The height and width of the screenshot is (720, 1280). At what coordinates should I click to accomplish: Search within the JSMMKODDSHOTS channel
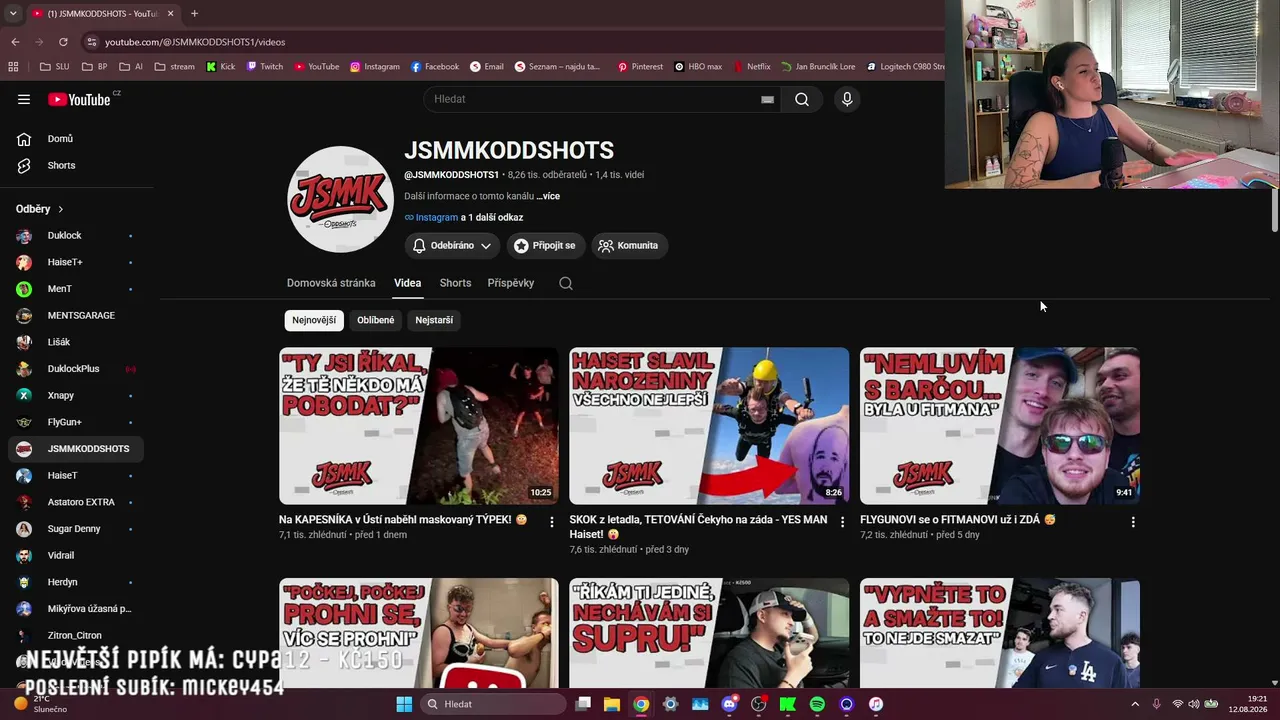coord(566,283)
